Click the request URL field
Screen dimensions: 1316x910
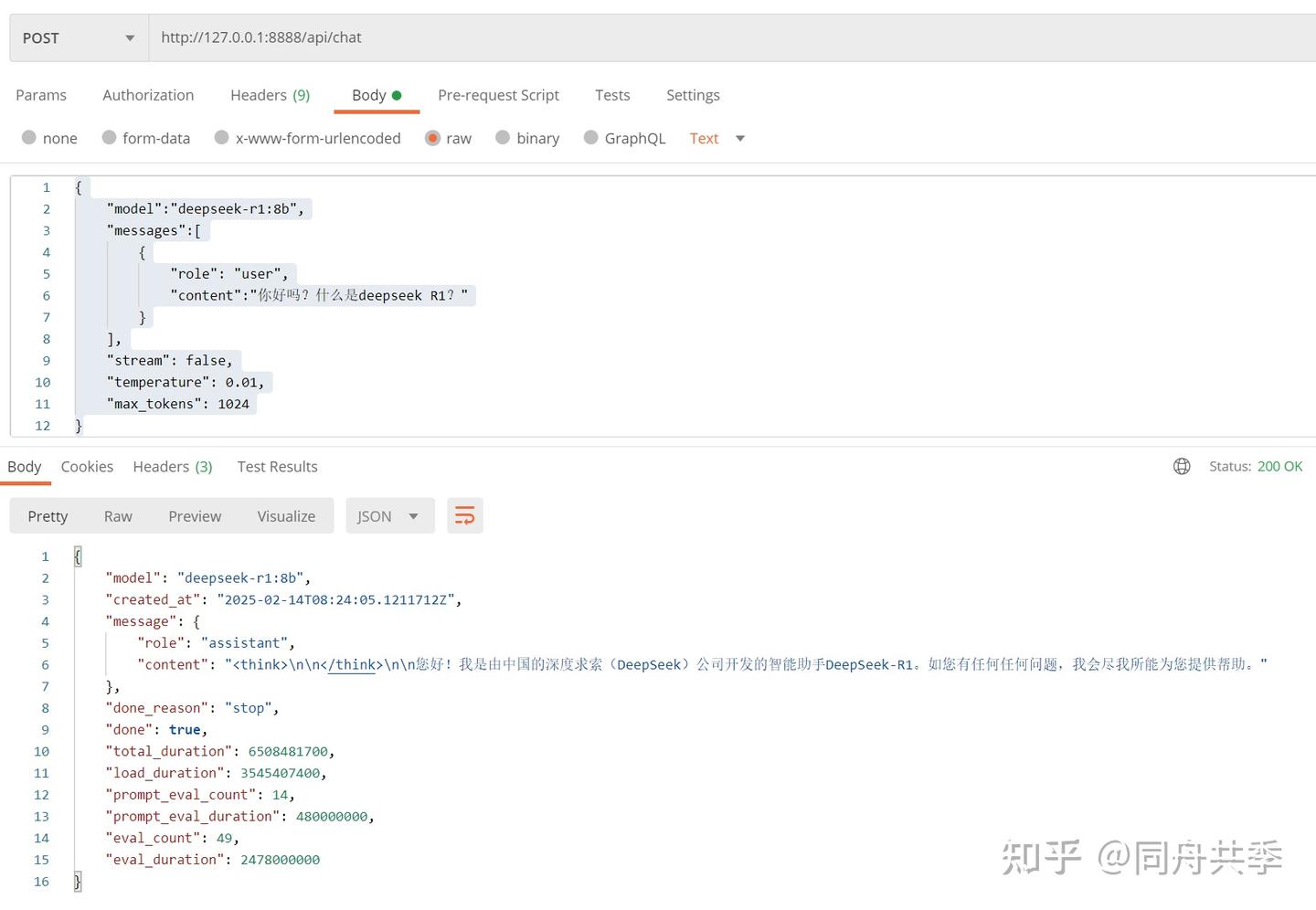pyautogui.click(x=732, y=38)
